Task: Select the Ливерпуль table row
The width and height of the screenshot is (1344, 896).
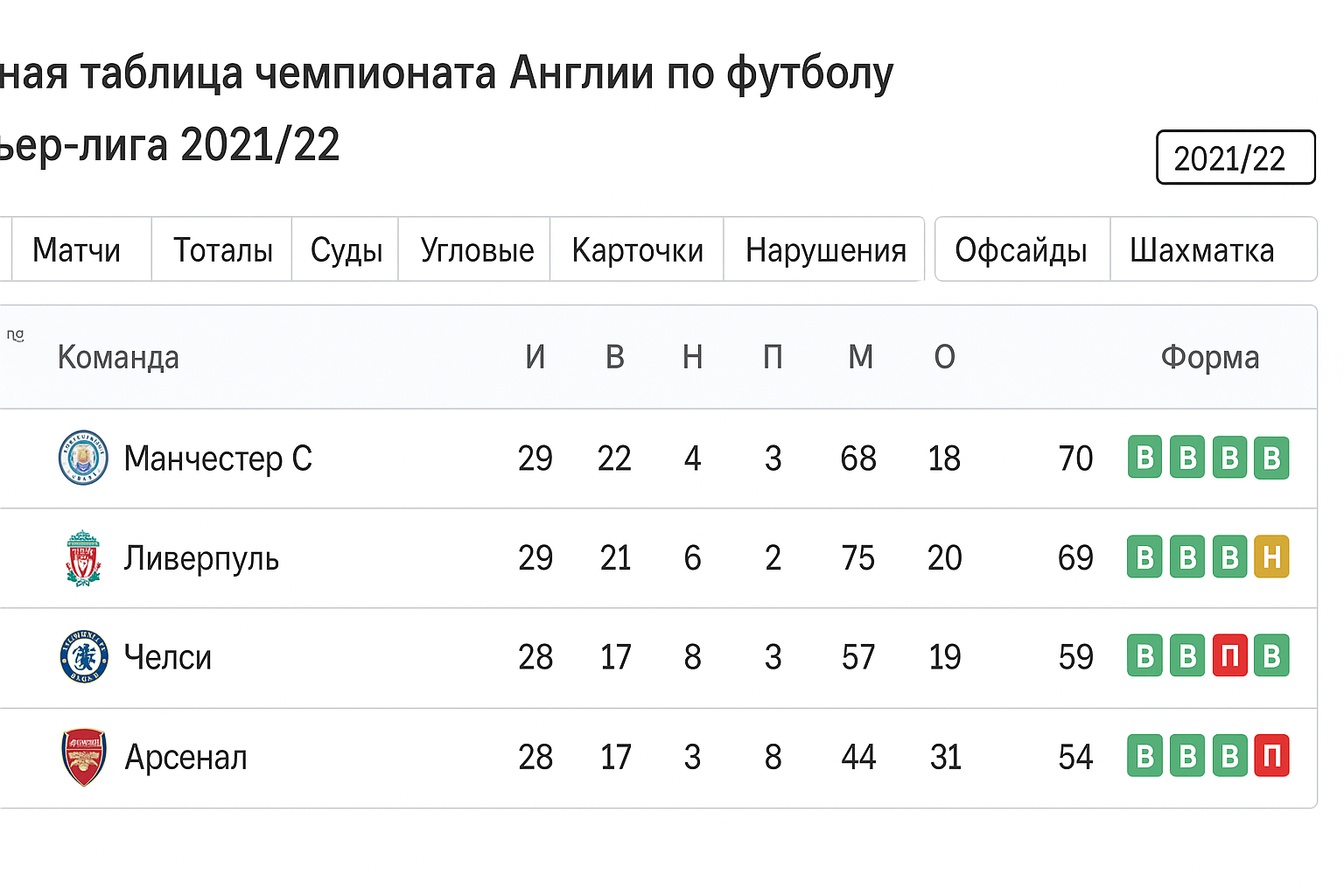Action: [525, 557]
